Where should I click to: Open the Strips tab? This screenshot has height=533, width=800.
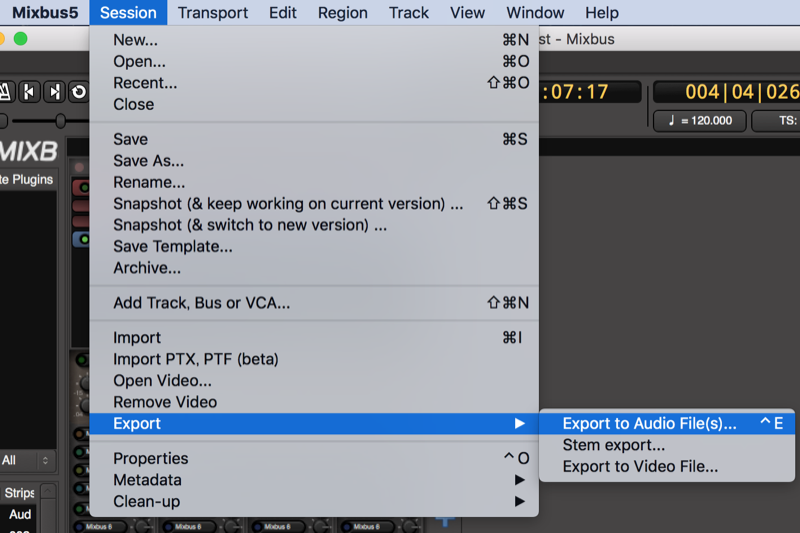coord(19,493)
